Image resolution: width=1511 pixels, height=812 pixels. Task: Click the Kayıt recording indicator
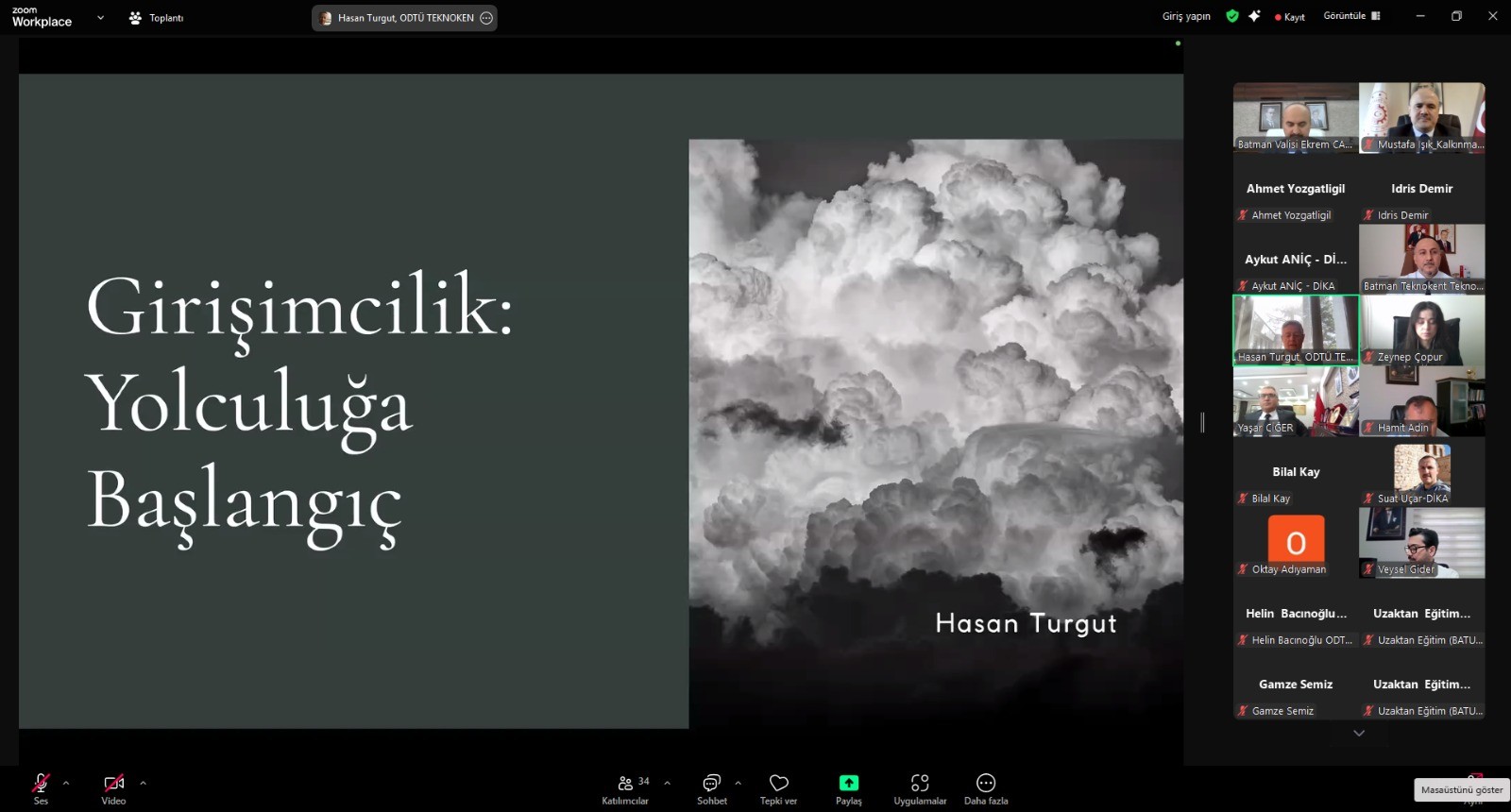(1290, 17)
